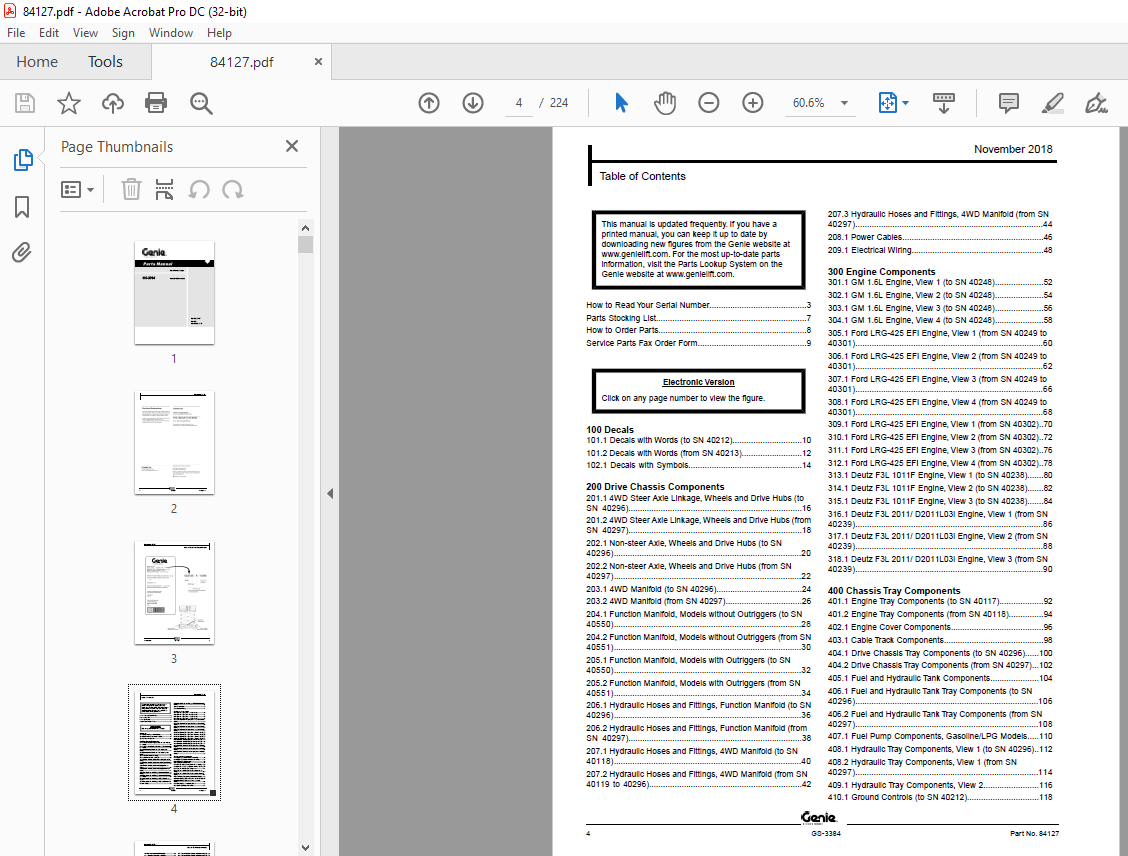Click the Fit page icon
Image resolution: width=1128 pixels, height=856 pixels.
click(x=888, y=104)
